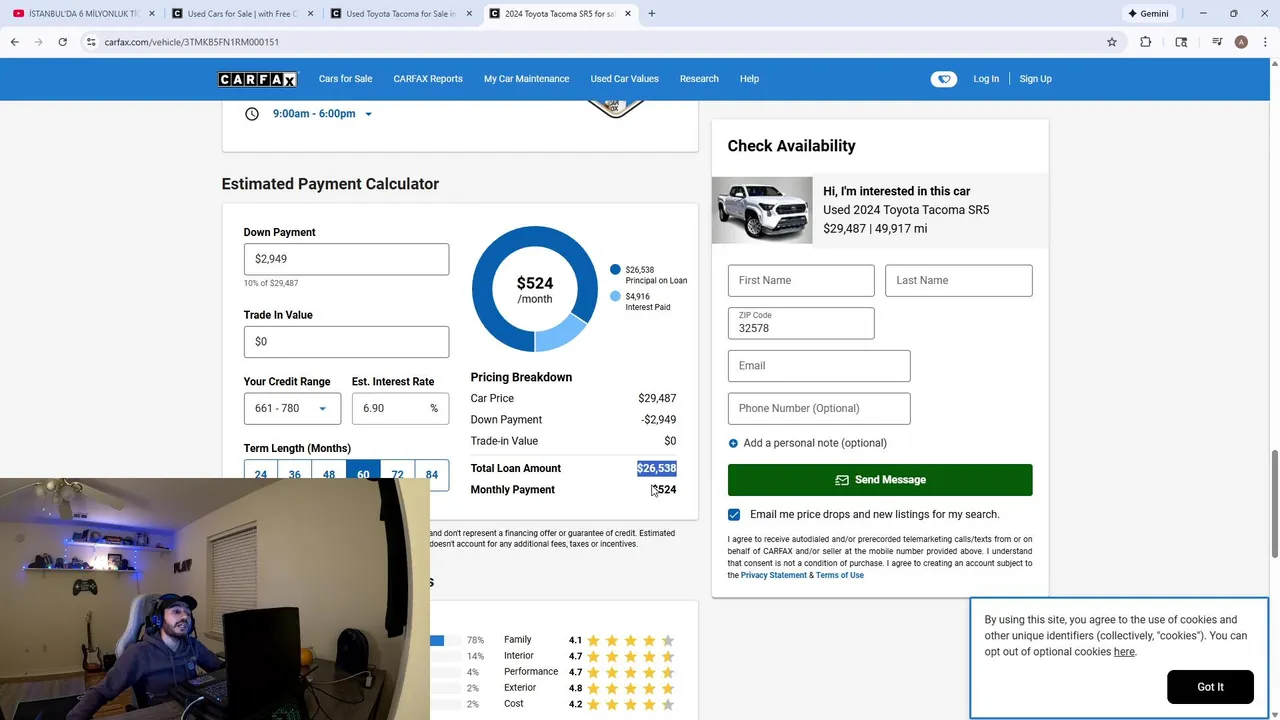1280x720 pixels.
Task: Reload the page with refresh icon
Action: pos(62,42)
